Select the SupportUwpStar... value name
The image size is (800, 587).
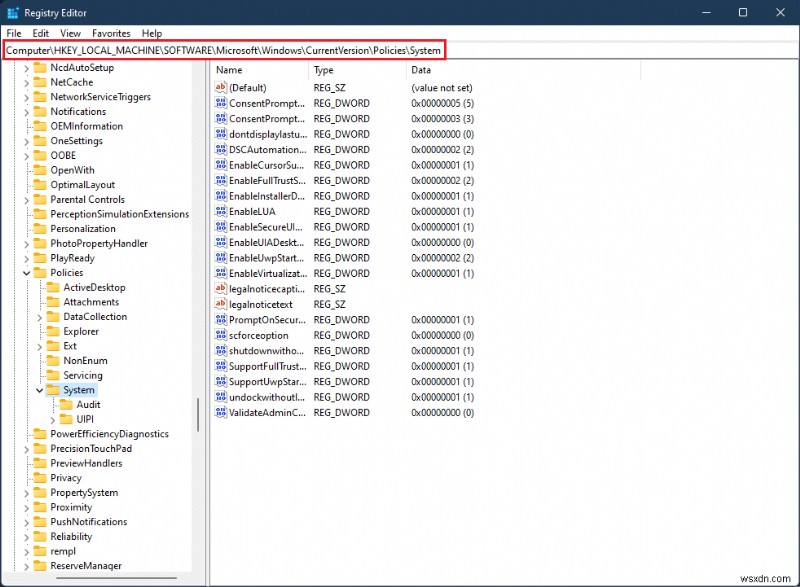[268, 381]
